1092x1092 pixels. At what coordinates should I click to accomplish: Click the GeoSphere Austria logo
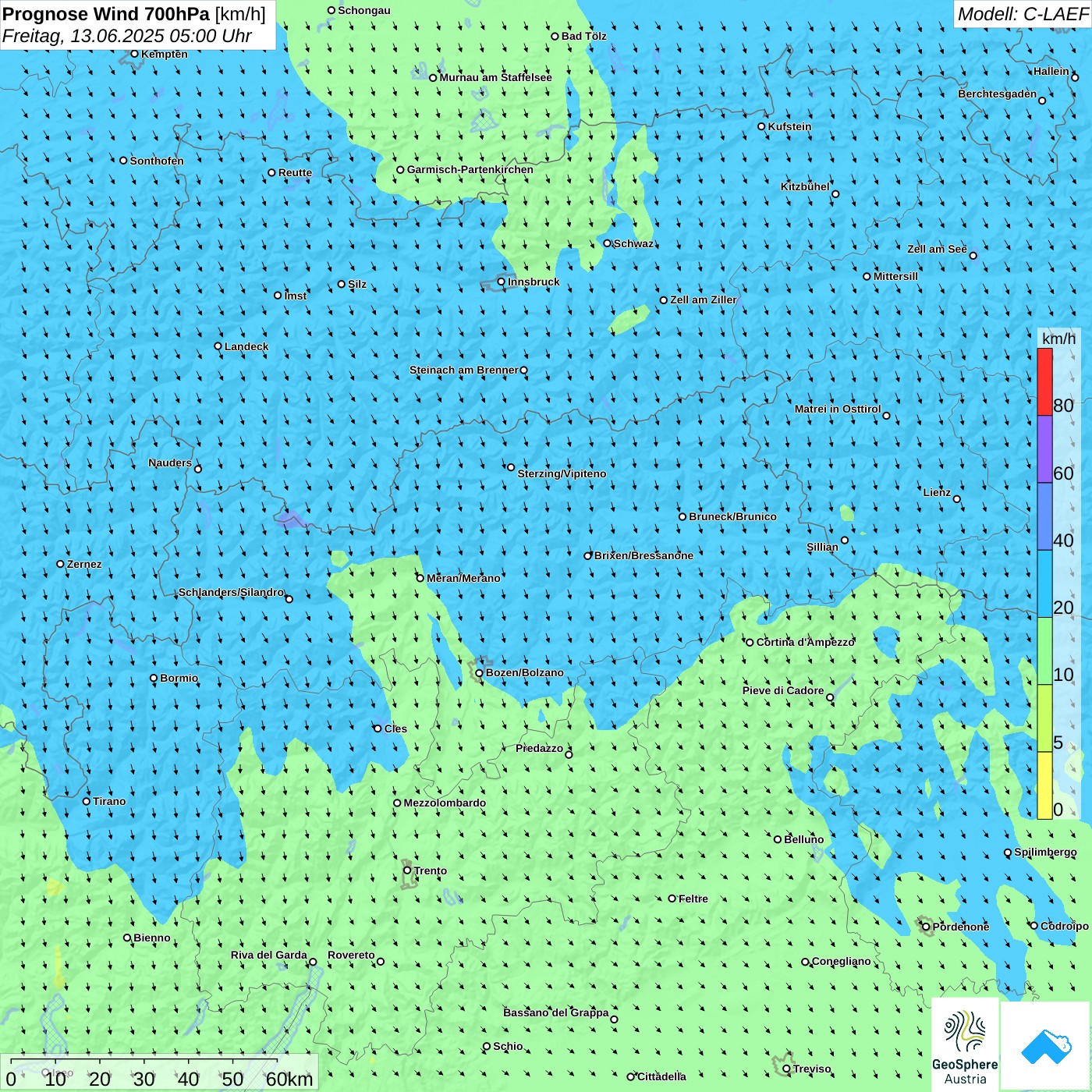(965, 1045)
